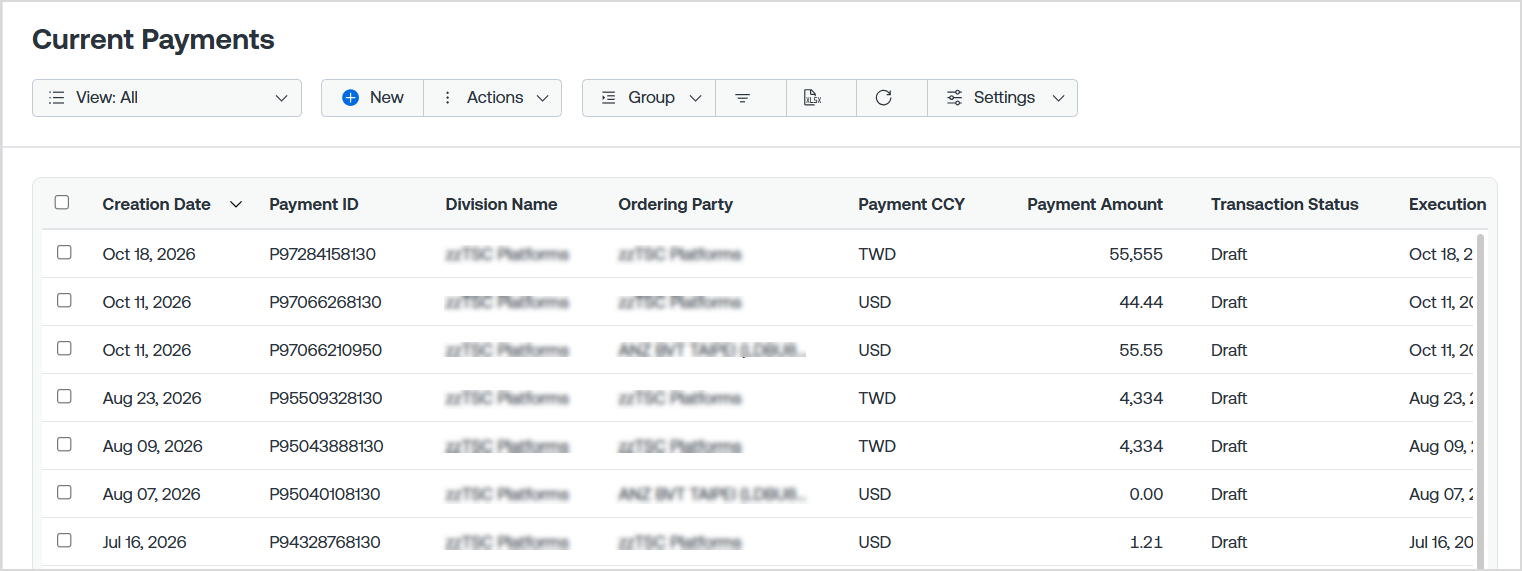This screenshot has width=1522, height=571.
Task: Click the Current Payments page heading
Action: coord(153,39)
